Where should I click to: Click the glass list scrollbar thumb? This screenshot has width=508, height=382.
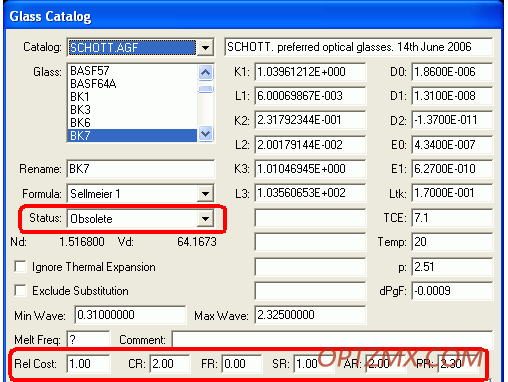pos(205,89)
